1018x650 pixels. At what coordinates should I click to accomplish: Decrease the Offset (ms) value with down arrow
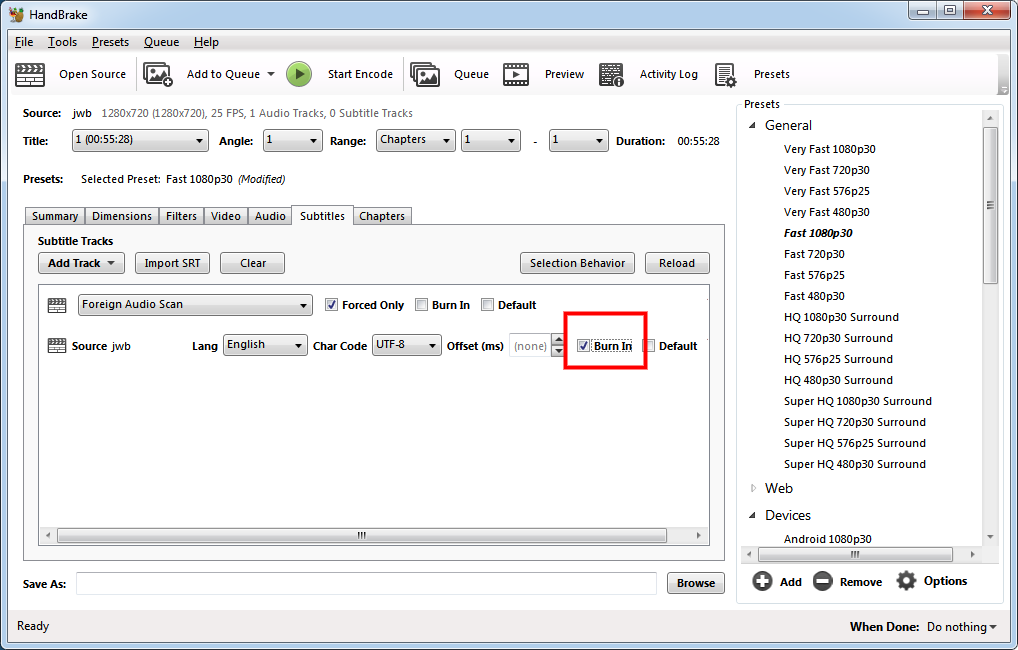[558, 351]
